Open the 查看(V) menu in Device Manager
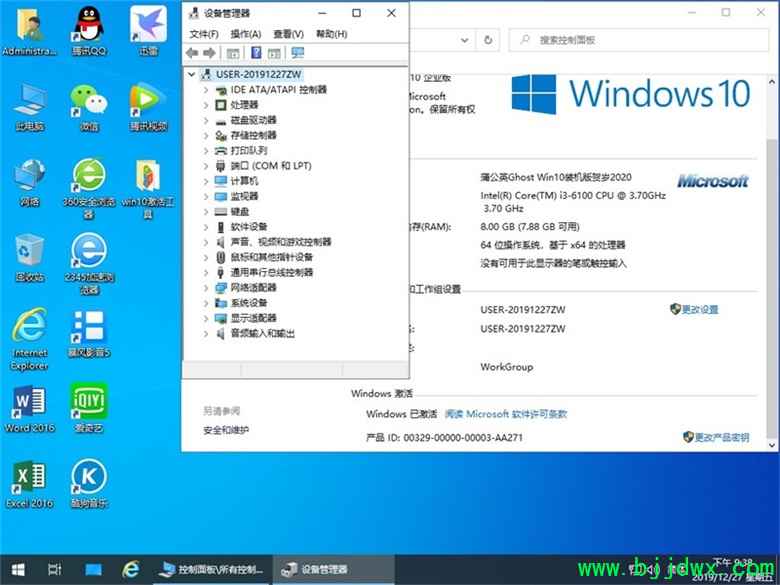780x585 pixels. pyautogui.click(x=288, y=34)
